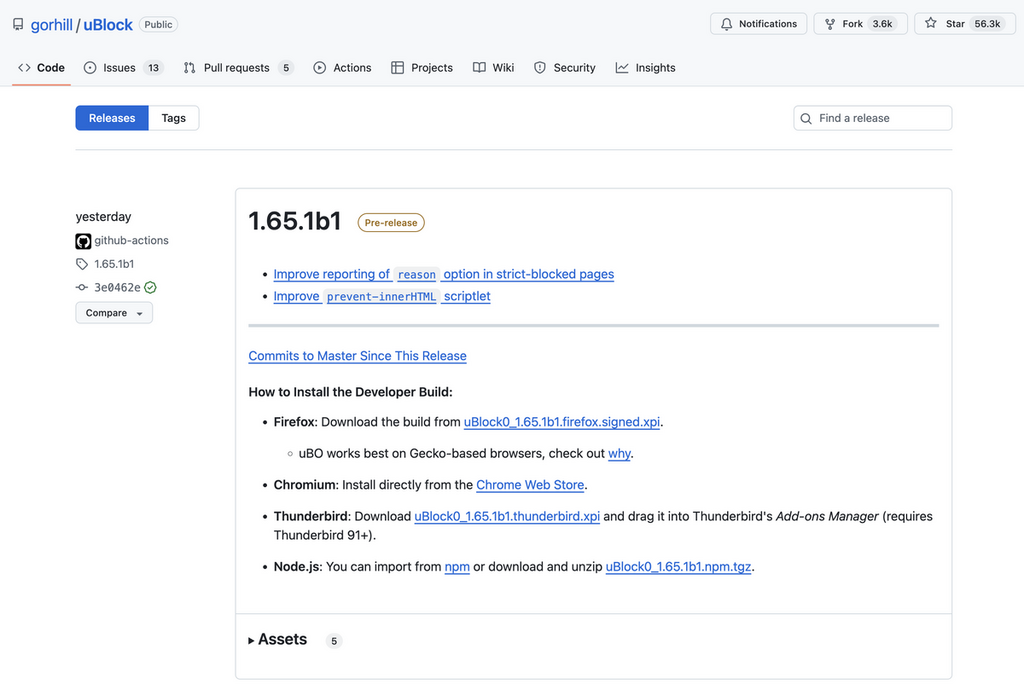This screenshot has height=696, width=1024.
Task: Open the gorhill owner link
Action: pyautogui.click(x=52, y=25)
